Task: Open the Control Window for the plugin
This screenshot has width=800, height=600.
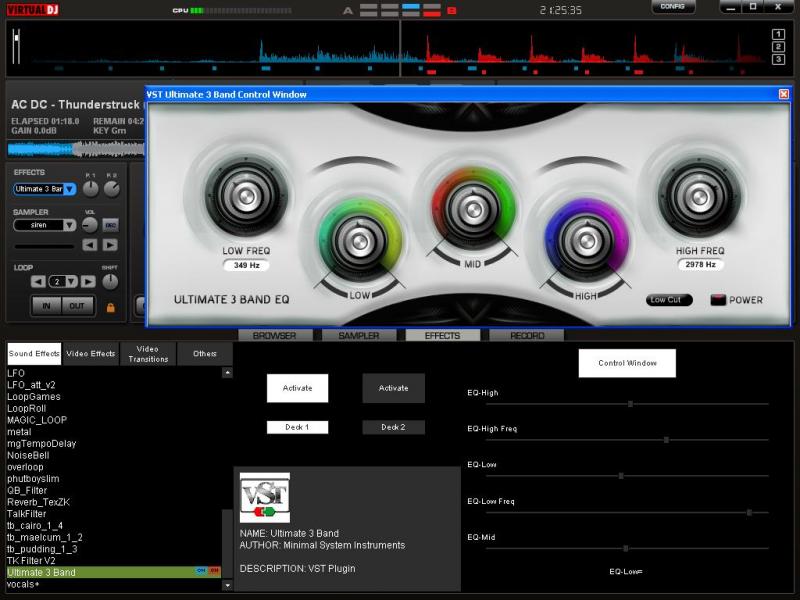Action: [x=627, y=362]
